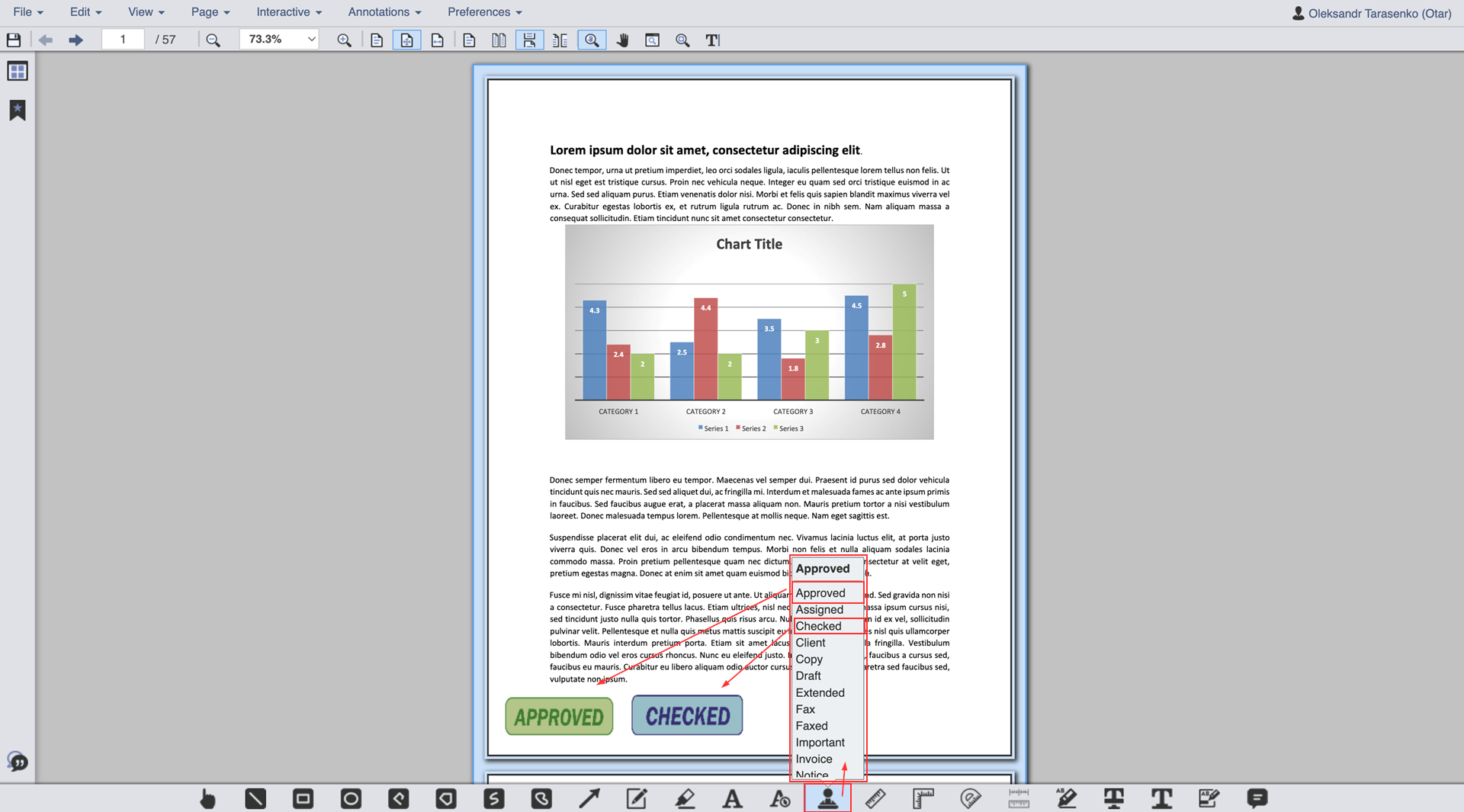This screenshot has height=812, width=1464.
Task: Toggle the Fit Page view mode
Action: point(406,40)
